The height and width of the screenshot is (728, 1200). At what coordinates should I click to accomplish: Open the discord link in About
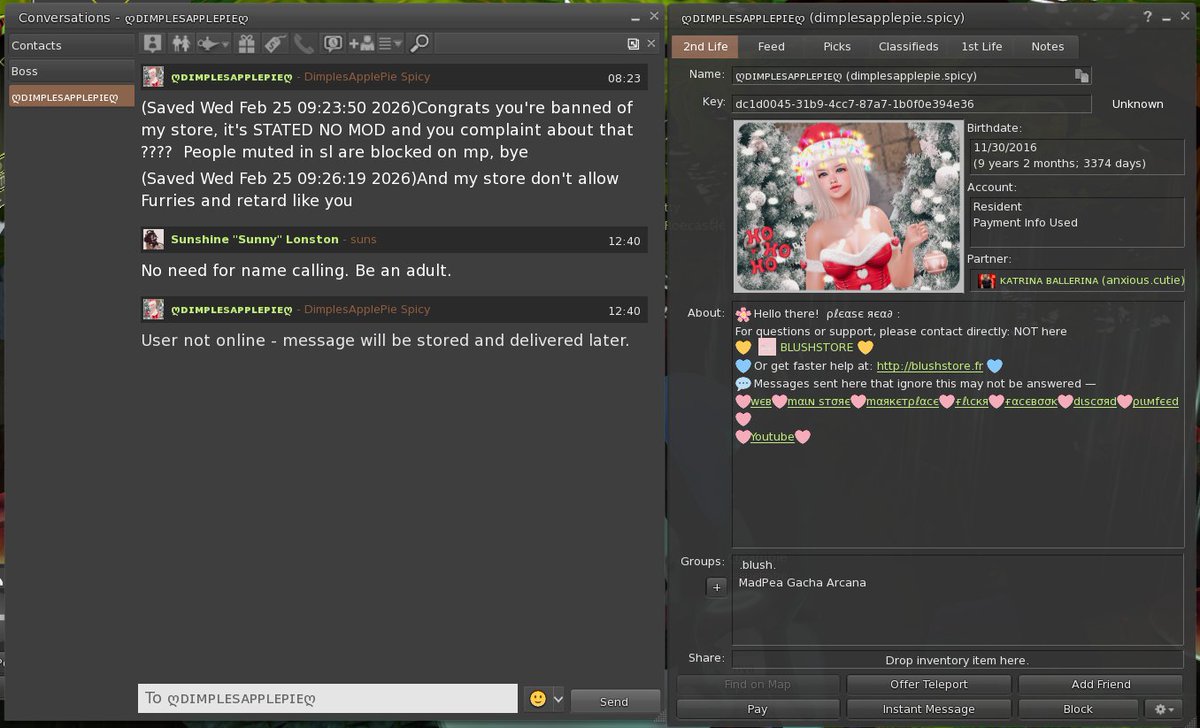(x=1095, y=401)
